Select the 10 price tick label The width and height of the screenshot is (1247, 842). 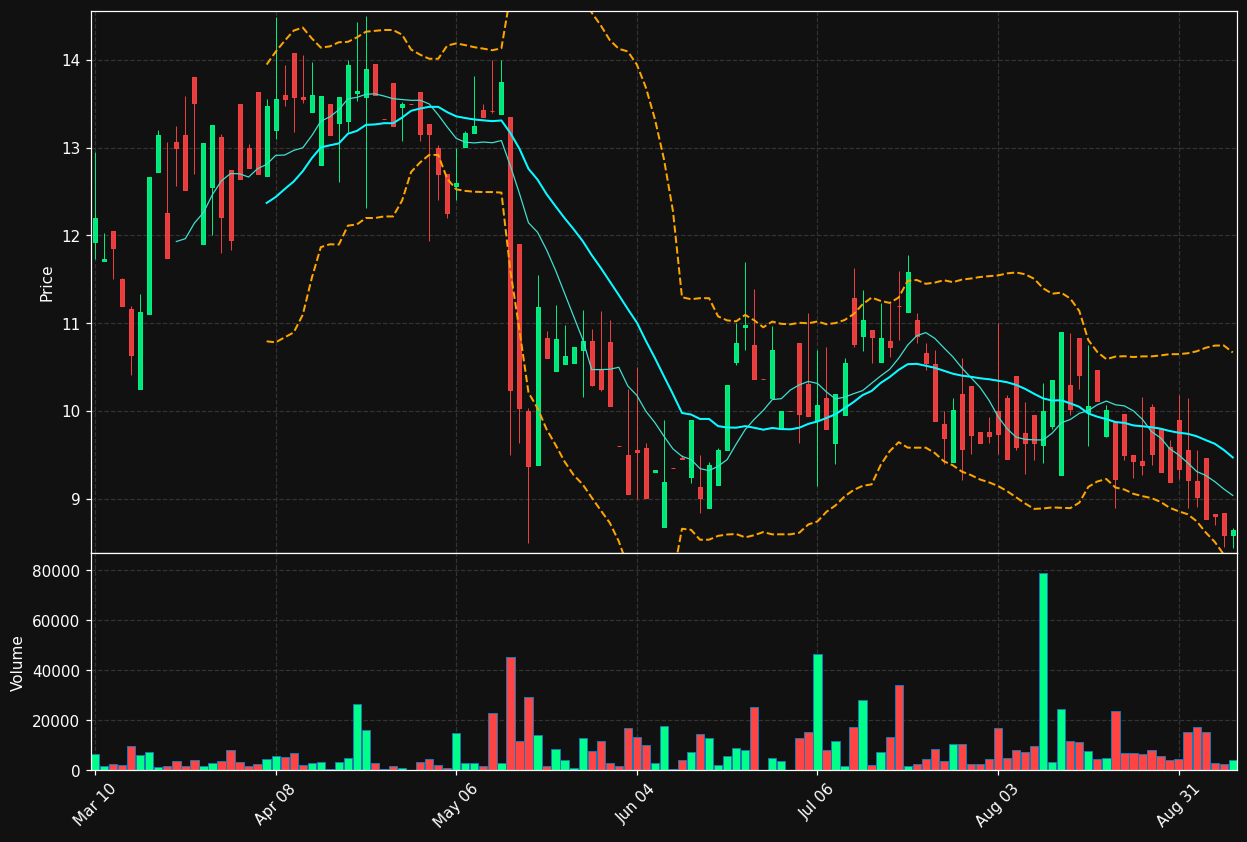[72, 412]
